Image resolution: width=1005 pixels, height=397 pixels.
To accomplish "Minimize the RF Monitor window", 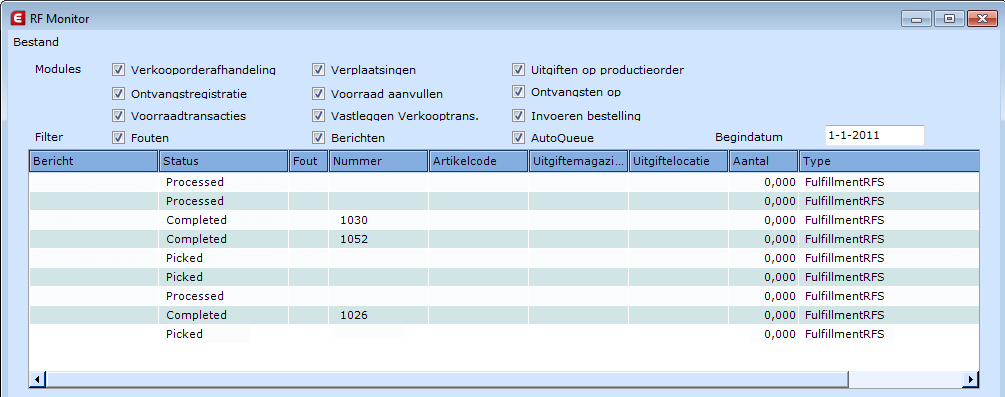I will pyautogui.click(x=916, y=19).
